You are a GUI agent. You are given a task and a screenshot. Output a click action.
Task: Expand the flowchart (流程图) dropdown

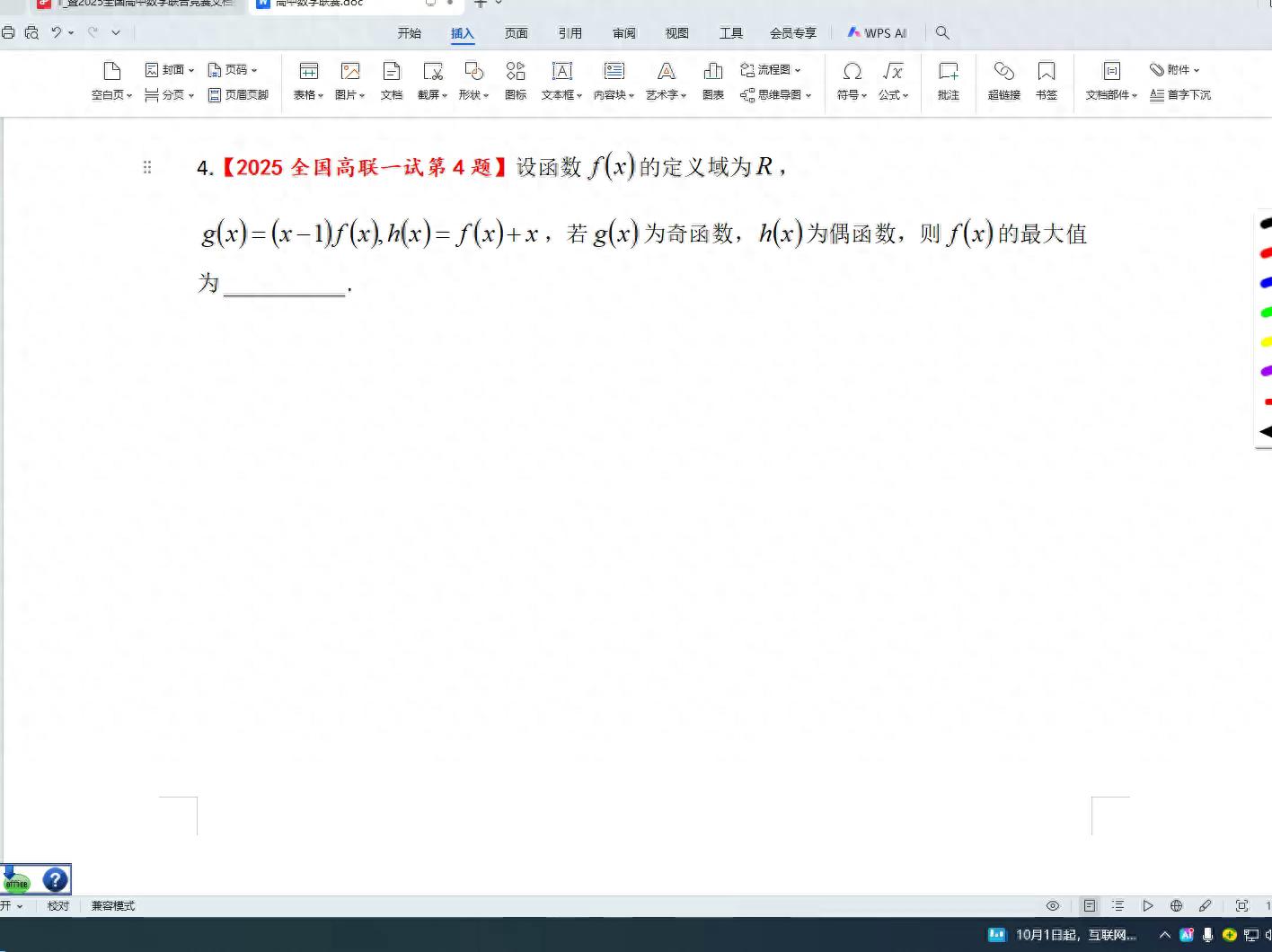(771, 69)
